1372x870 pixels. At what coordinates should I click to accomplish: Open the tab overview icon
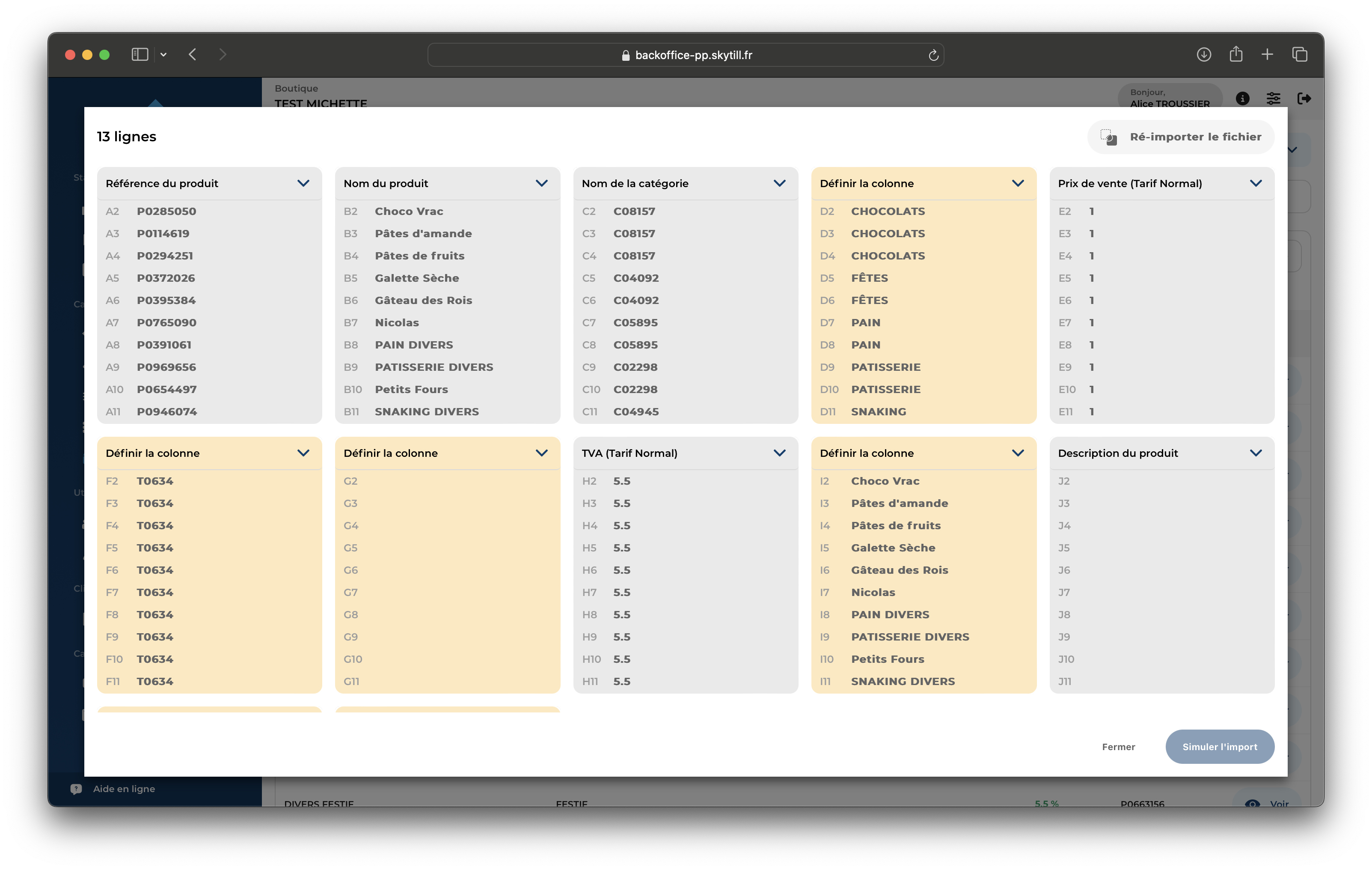coord(1299,55)
